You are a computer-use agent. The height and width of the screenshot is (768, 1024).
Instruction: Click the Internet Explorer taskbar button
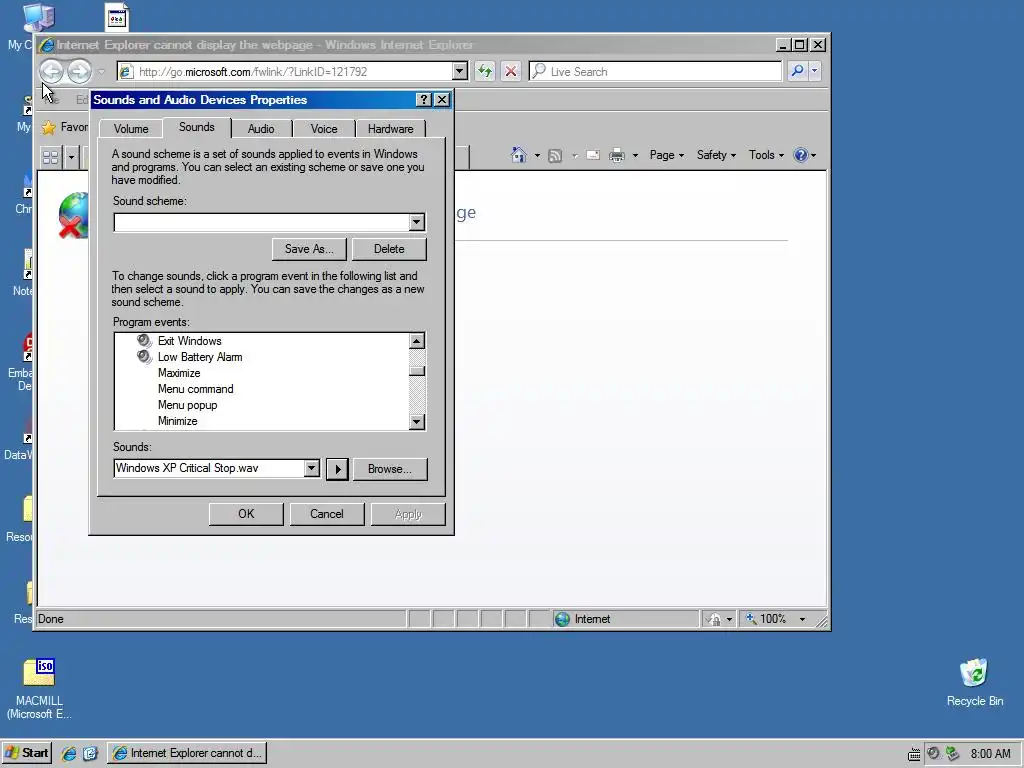pos(187,753)
